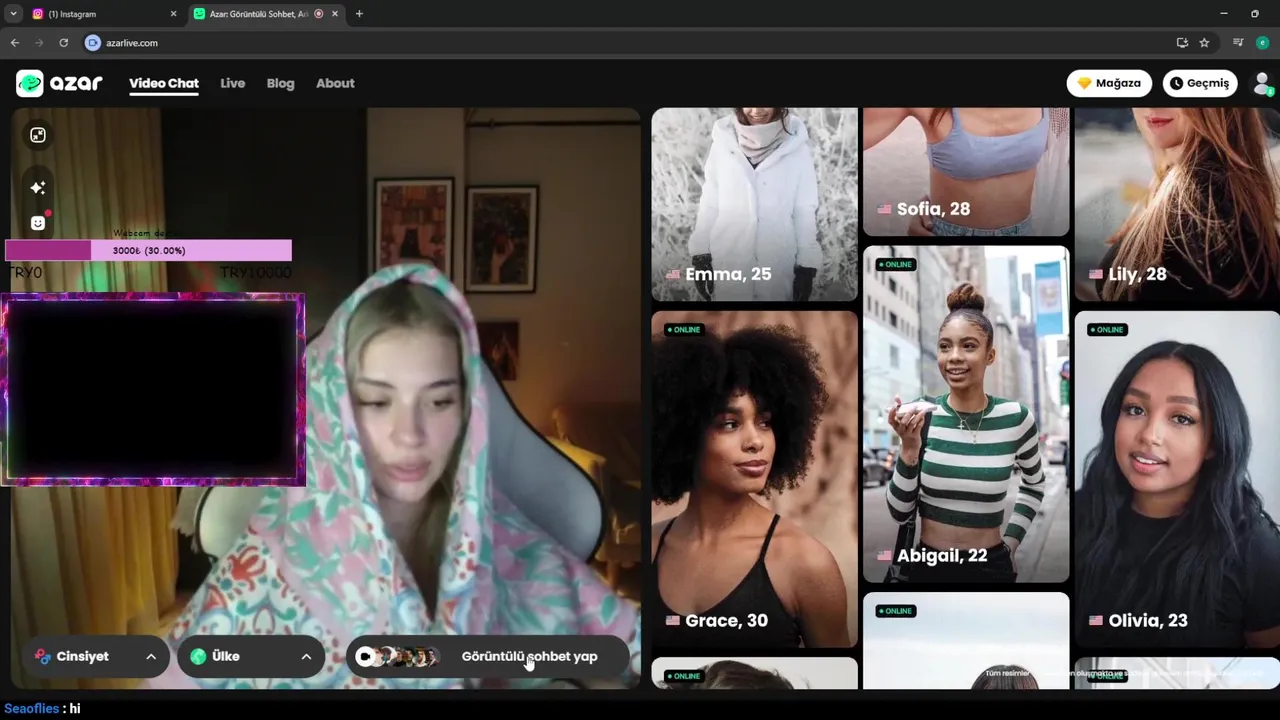Open the Chrome profile avatar
The width and height of the screenshot is (1280, 720).
point(1262,43)
